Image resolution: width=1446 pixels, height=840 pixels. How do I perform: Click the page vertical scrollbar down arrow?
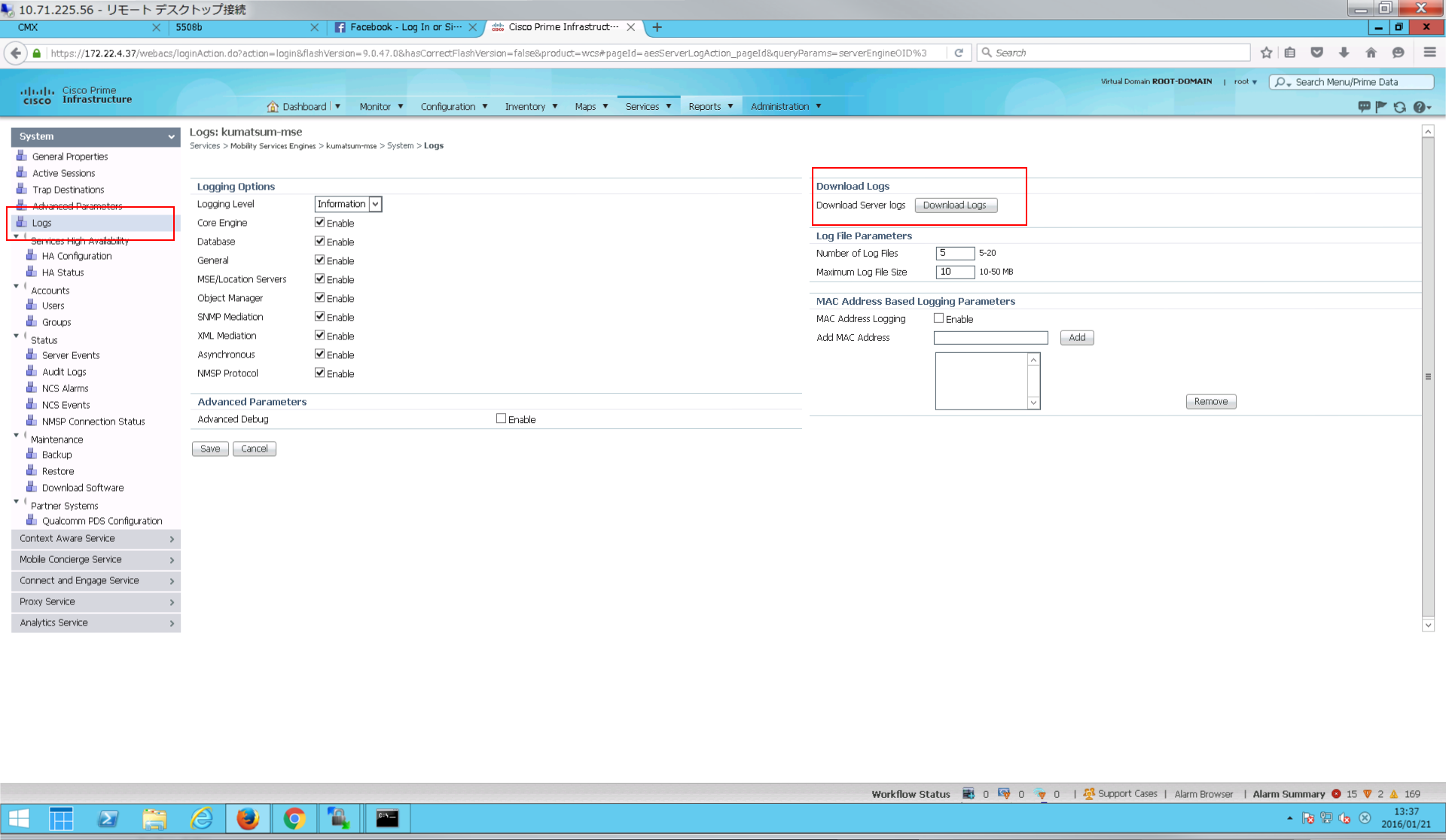click(1428, 625)
